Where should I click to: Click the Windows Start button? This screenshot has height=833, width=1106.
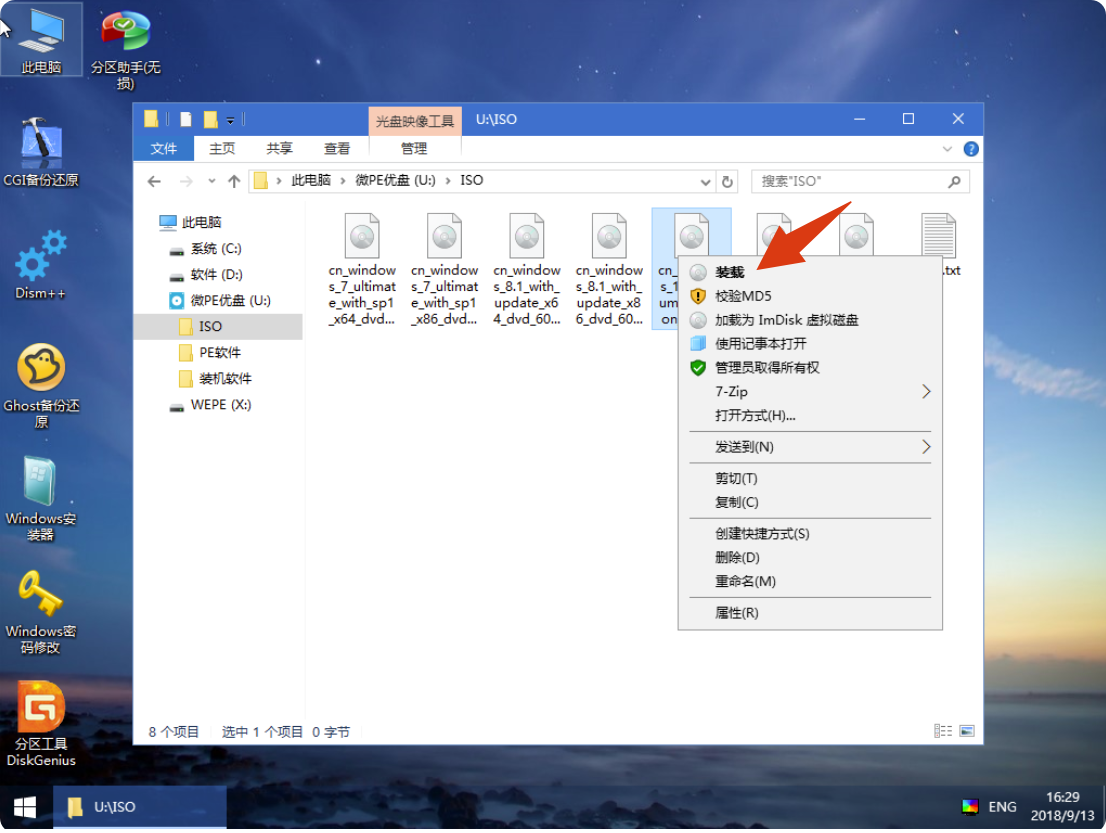25,807
